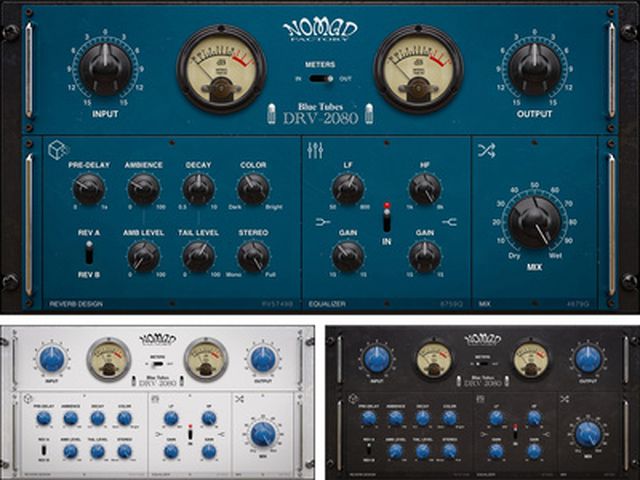Click the high-shelf filter icon
640x480 pixels.
450,222
